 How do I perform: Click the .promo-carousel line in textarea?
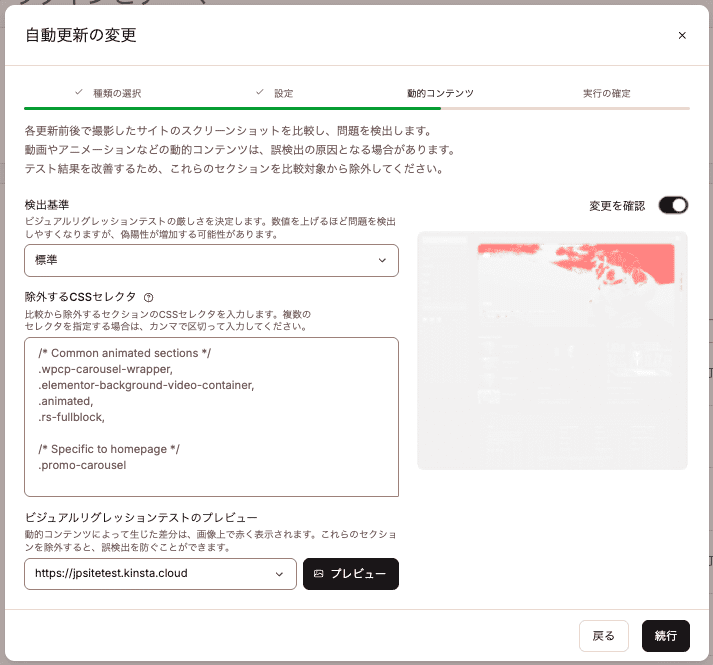[82, 465]
